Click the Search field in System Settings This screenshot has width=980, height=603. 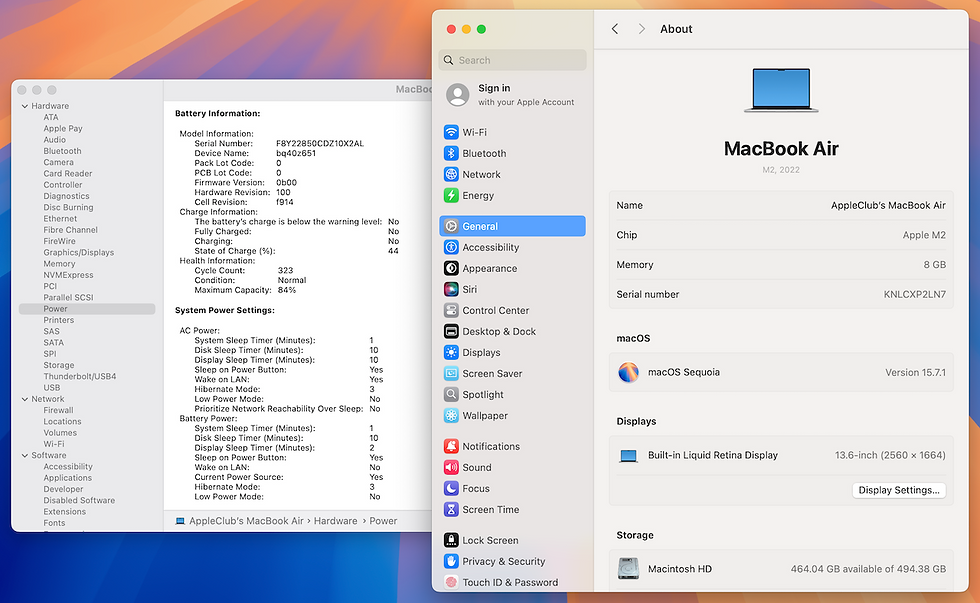coord(512,60)
